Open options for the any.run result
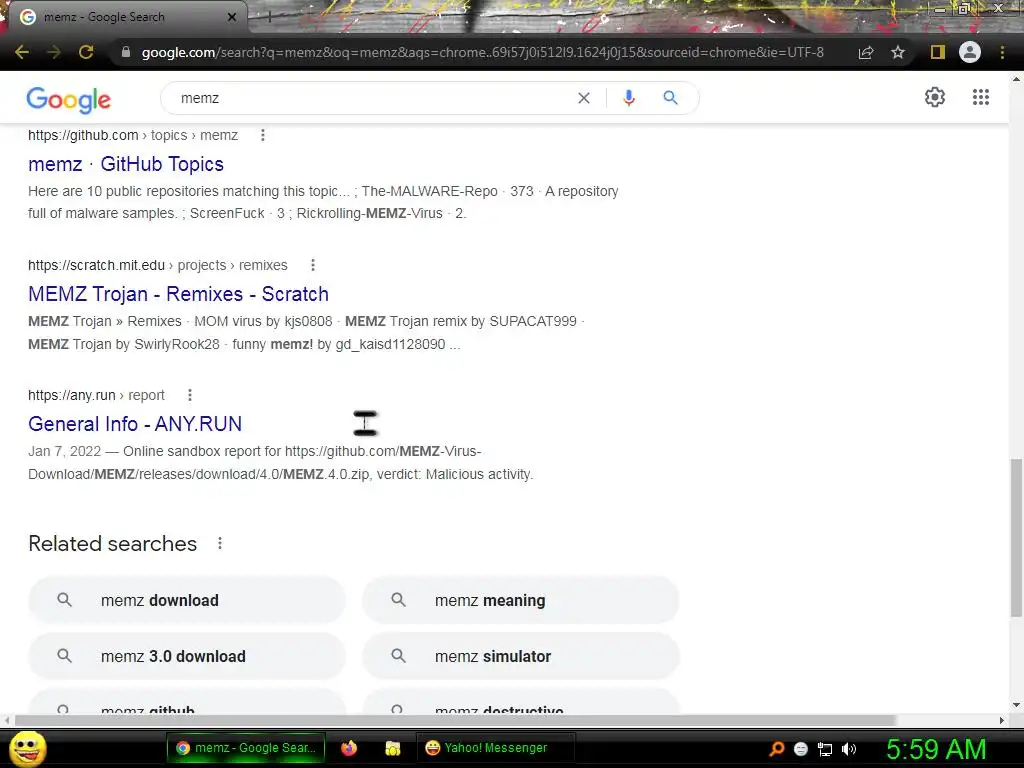 (x=189, y=395)
